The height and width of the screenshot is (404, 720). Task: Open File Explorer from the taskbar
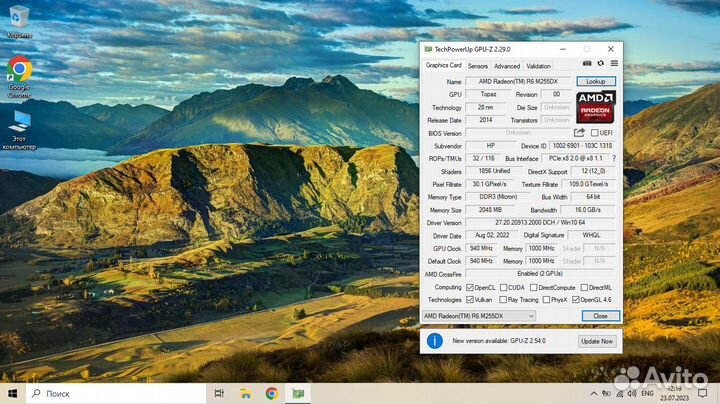pos(246,393)
